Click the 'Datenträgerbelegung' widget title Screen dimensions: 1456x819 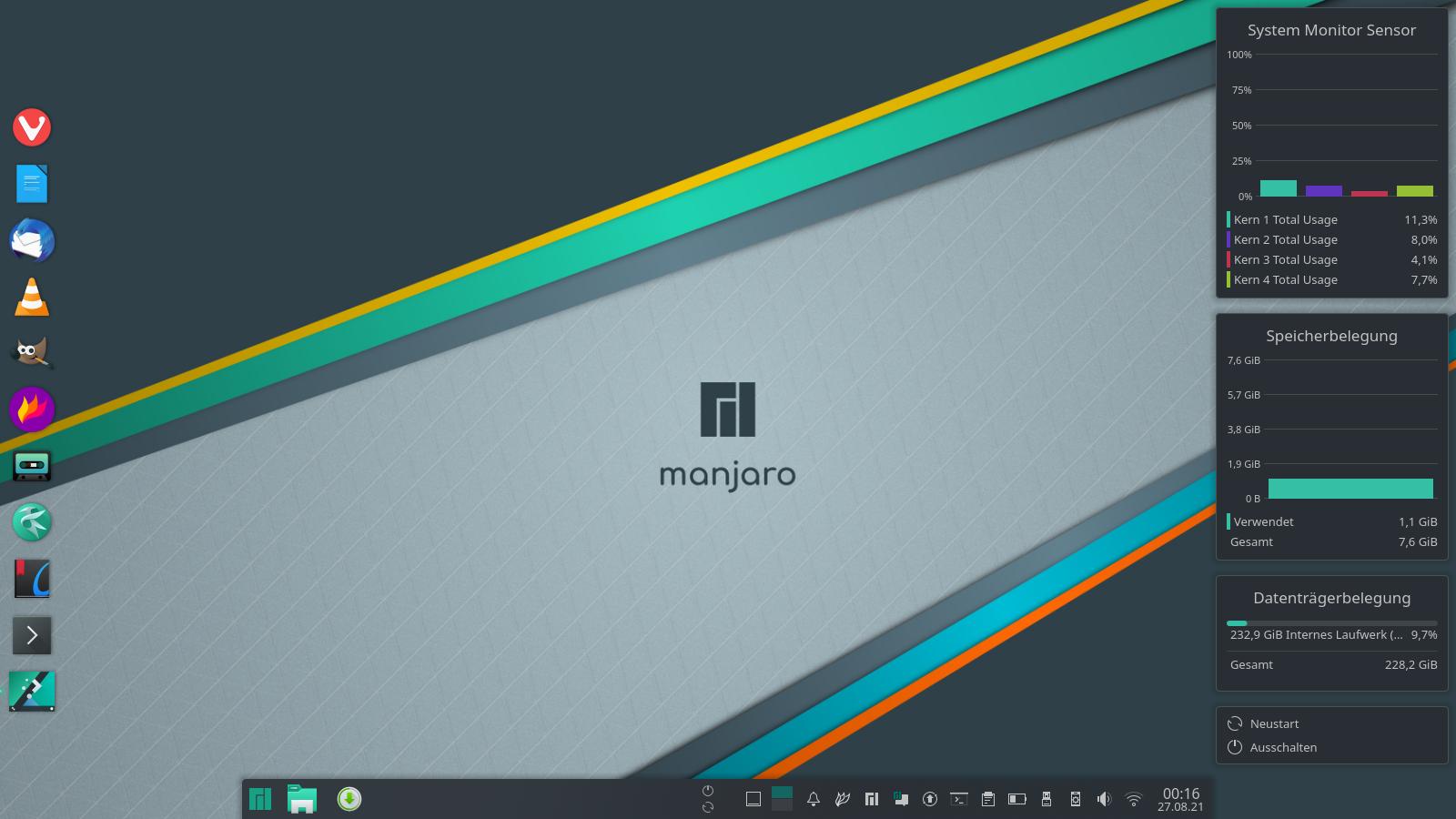(1332, 598)
